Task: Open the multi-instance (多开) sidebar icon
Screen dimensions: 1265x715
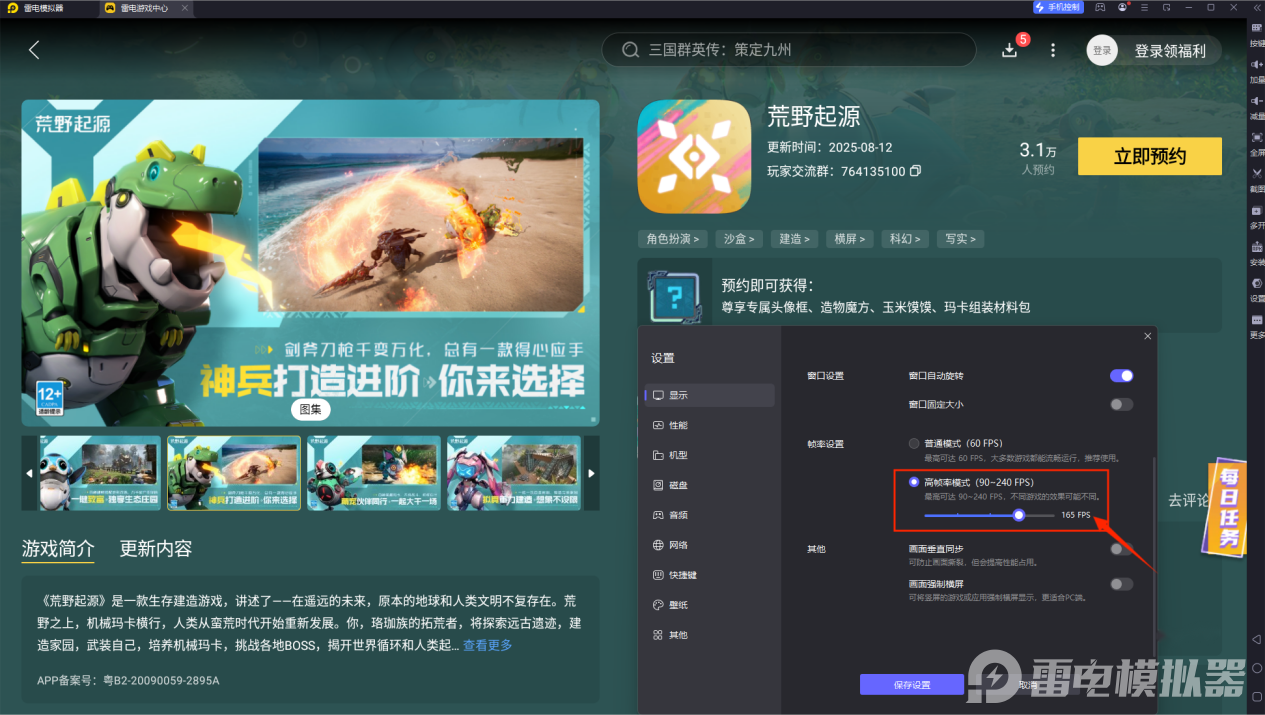Action: click(1257, 213)
